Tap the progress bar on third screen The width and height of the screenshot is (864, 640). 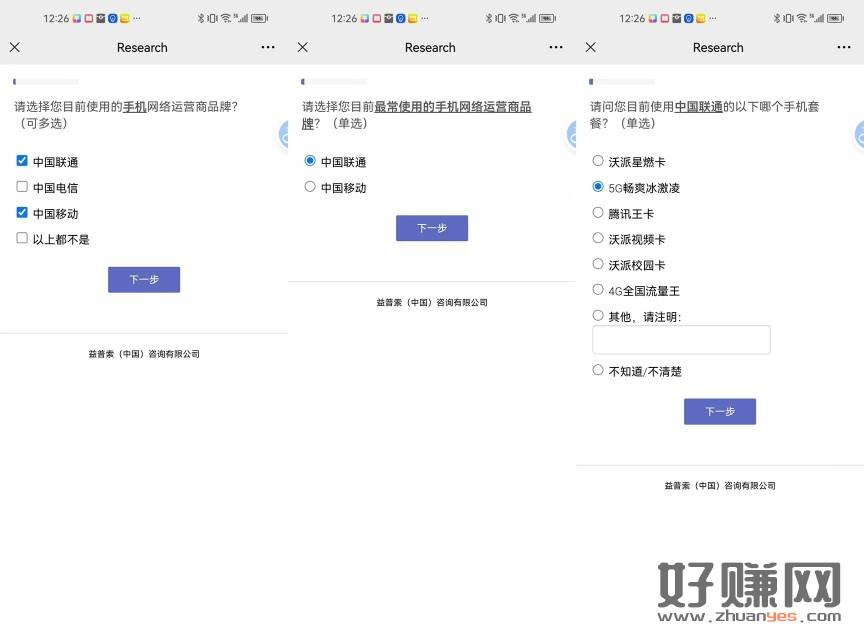pos(622,82)
